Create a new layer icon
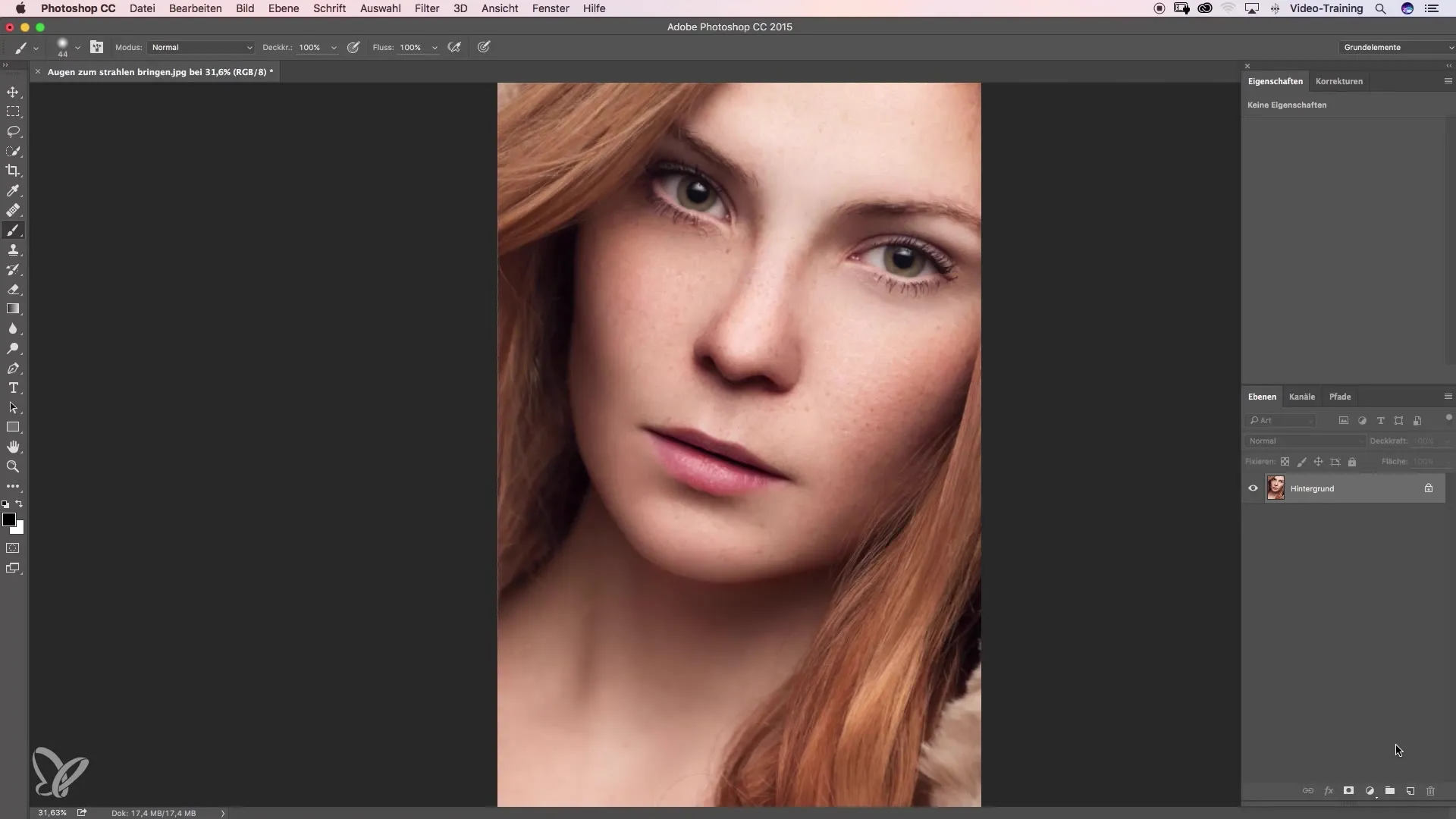The height and width of the screenshot is (819, 1456). click(1410, 790)
